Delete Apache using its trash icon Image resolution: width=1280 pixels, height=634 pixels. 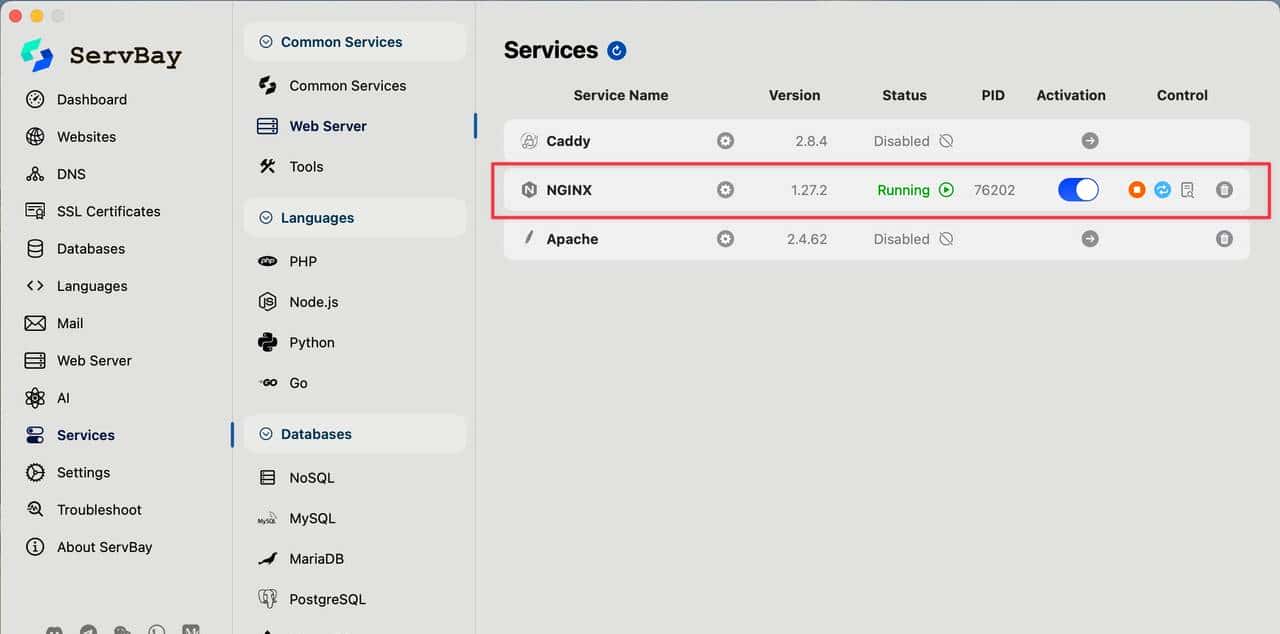tap(1224, 239)
